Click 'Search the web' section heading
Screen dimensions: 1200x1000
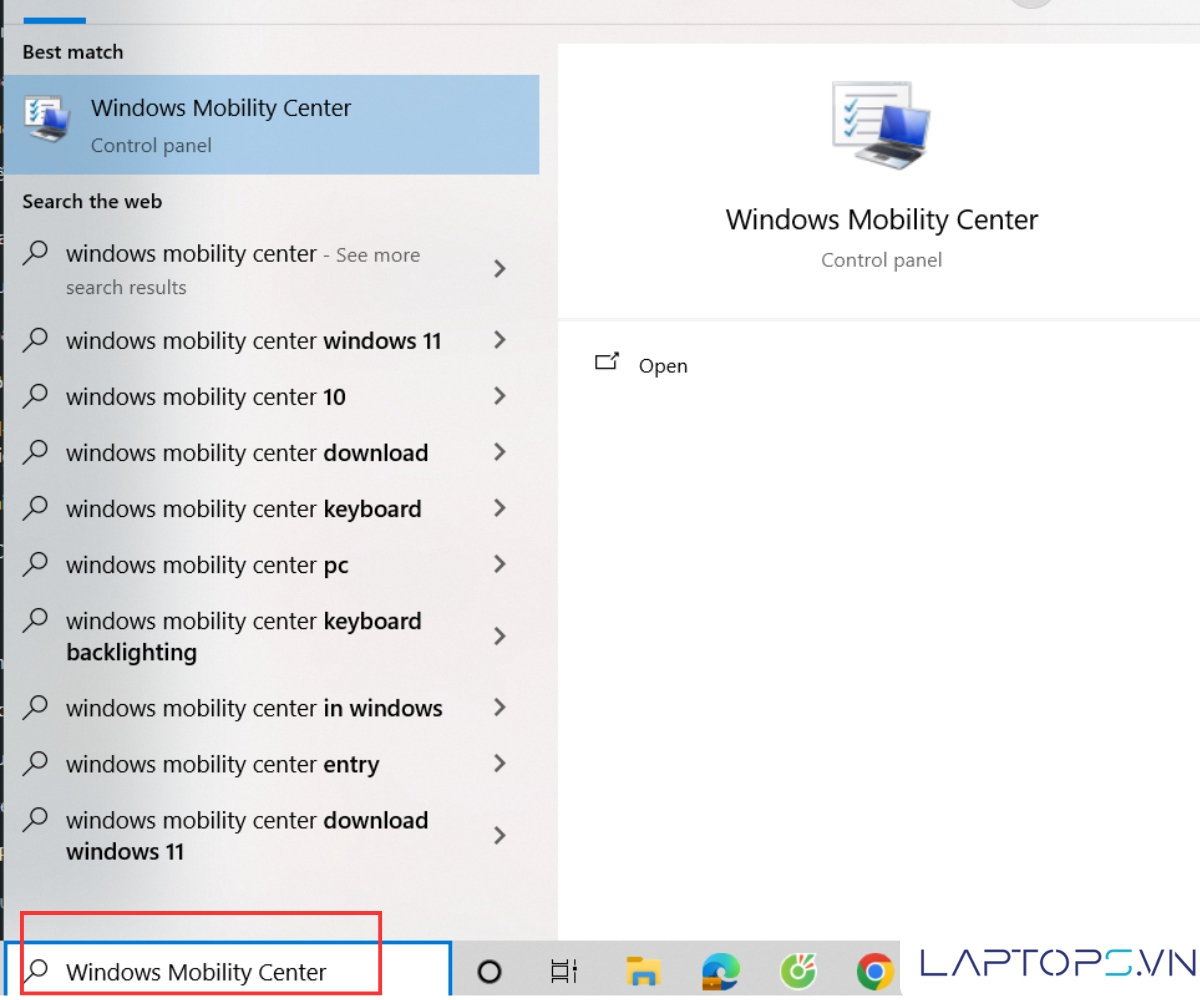[x=92, y=202]
